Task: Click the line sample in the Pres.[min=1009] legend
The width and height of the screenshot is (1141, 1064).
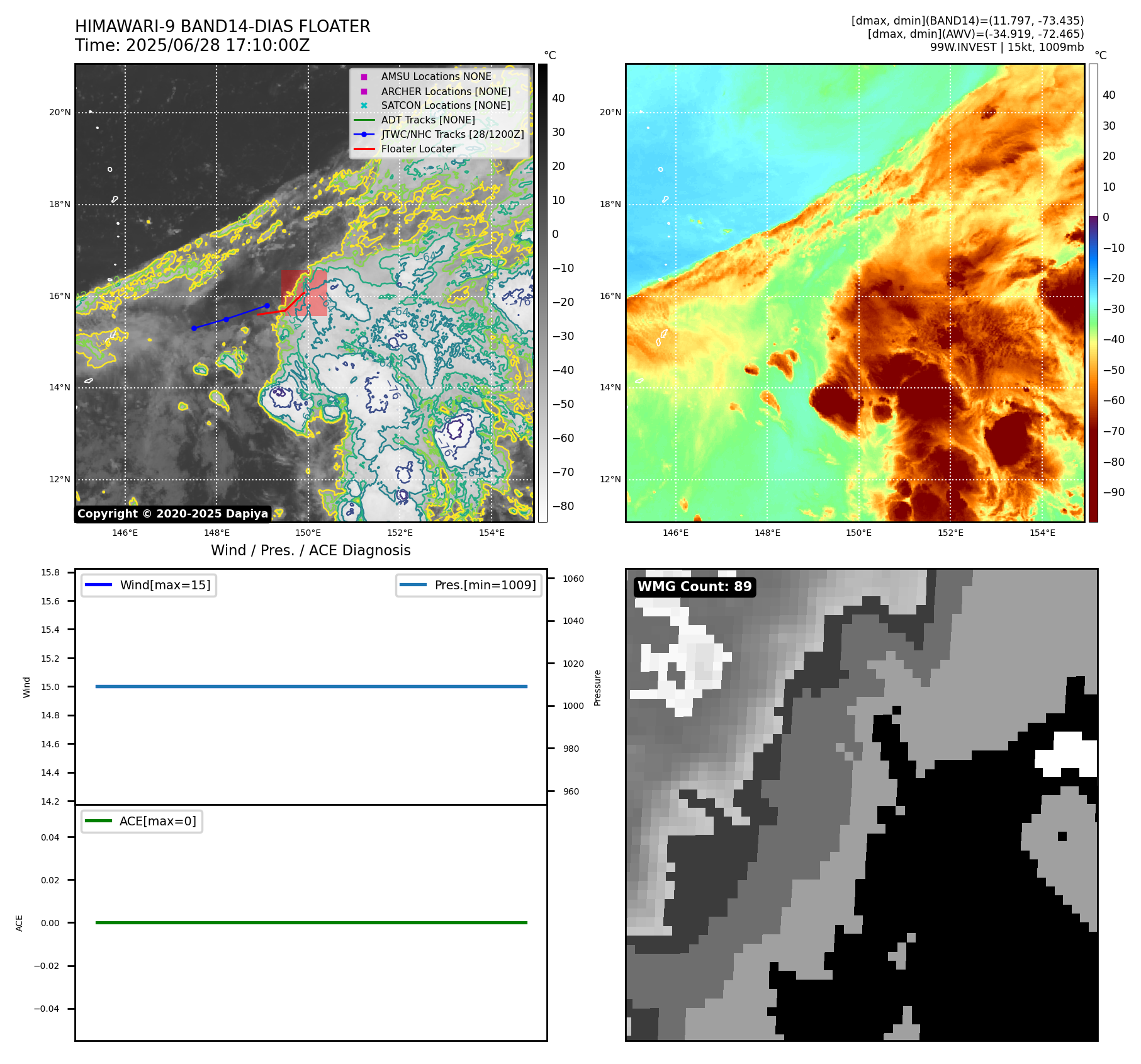Action: pyautogui.click(x=413, y=585)
